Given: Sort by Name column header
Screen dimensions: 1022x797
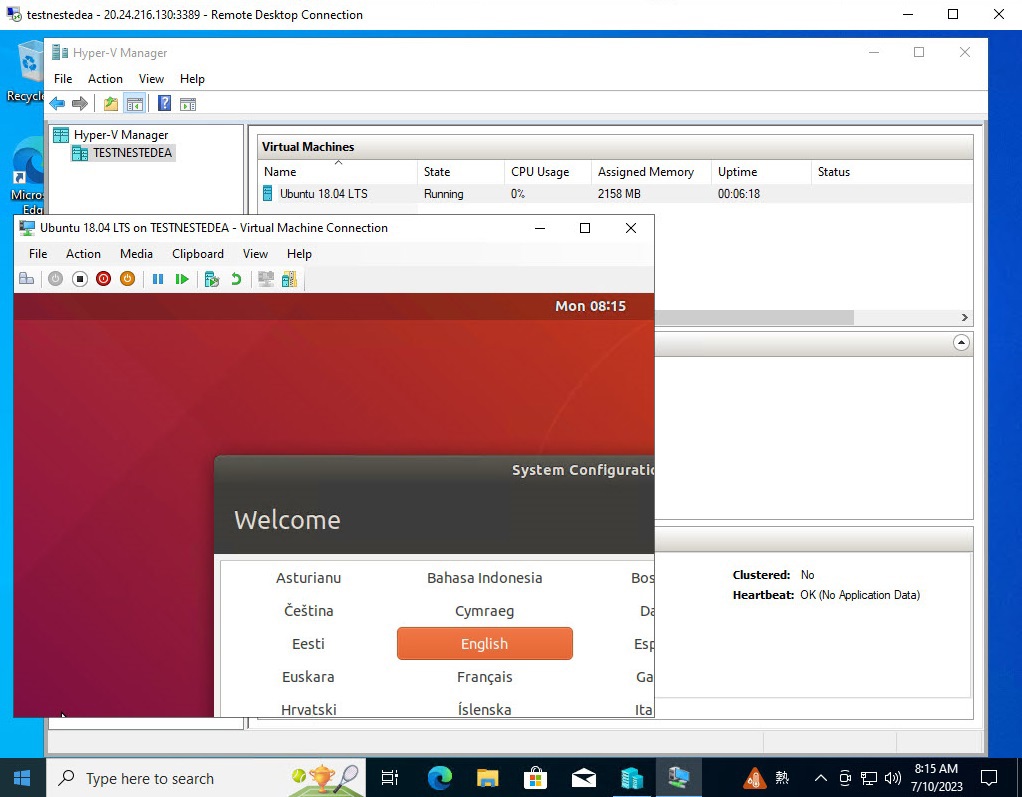Looking at the screenshot, I should click(x=338, y=172).
